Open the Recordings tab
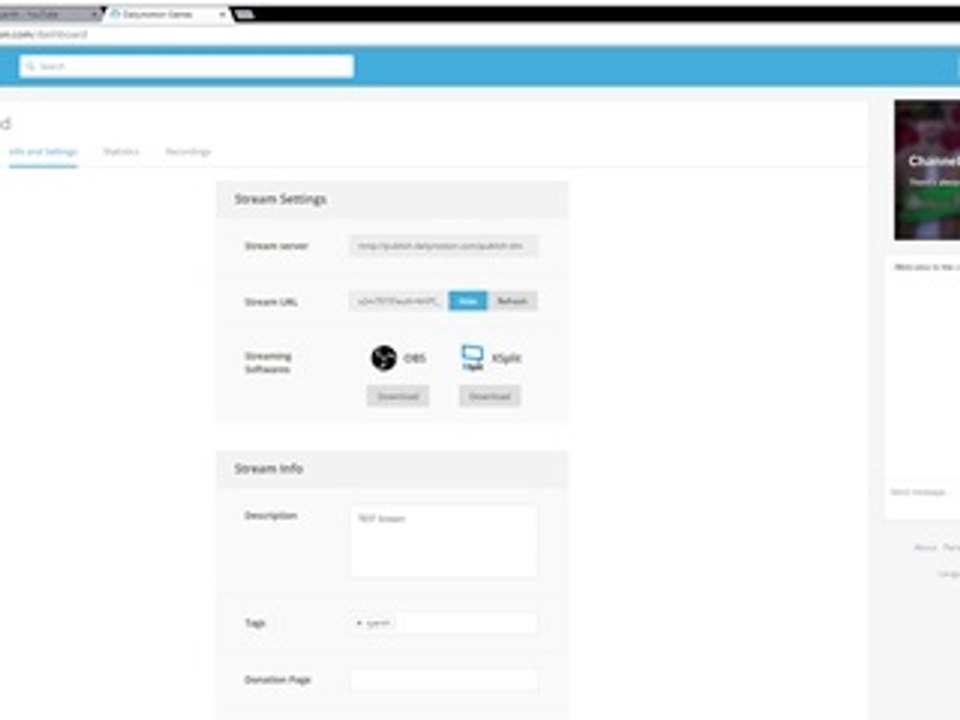 click(188, 152)
